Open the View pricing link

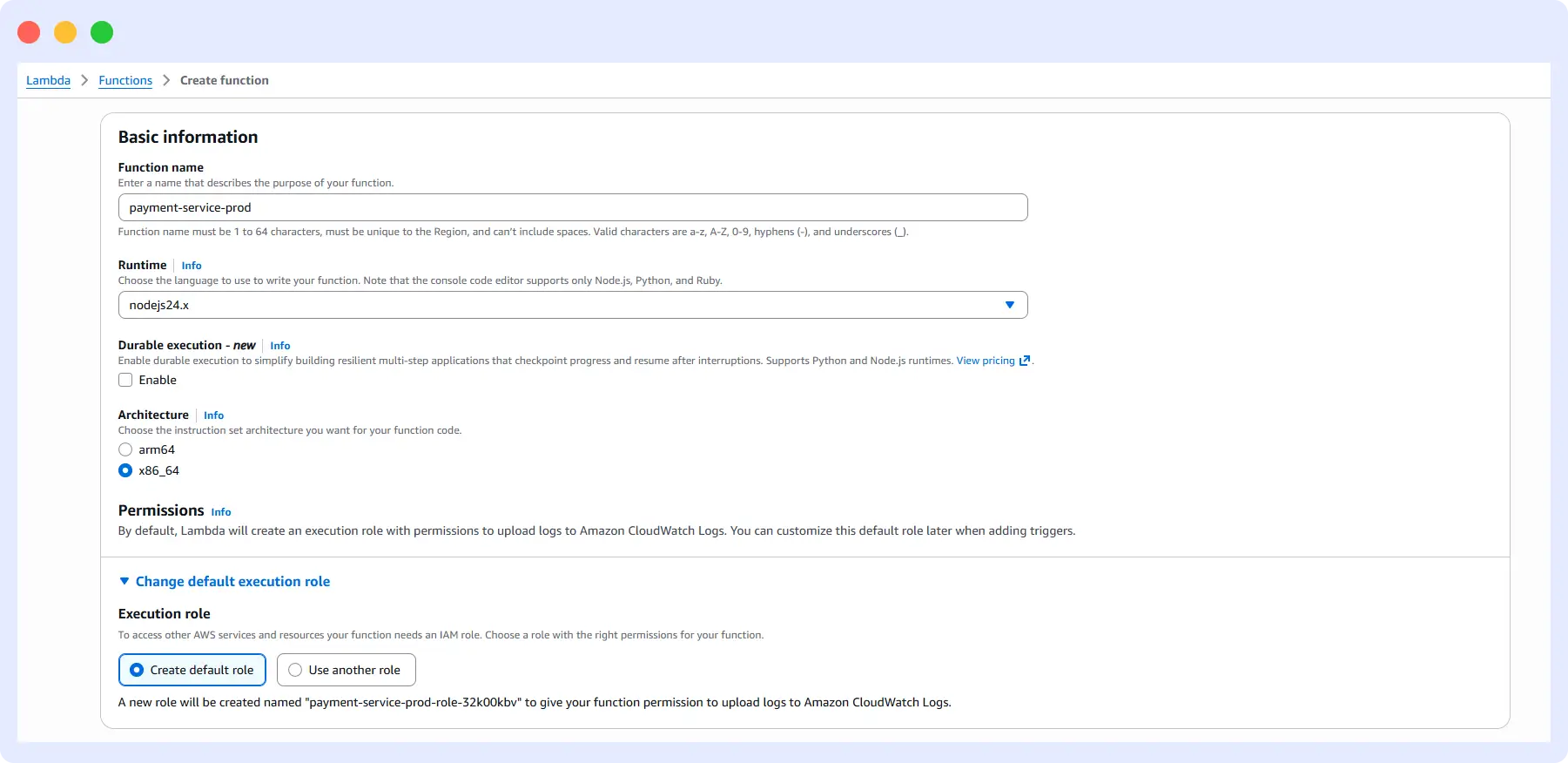pos(986,361)
